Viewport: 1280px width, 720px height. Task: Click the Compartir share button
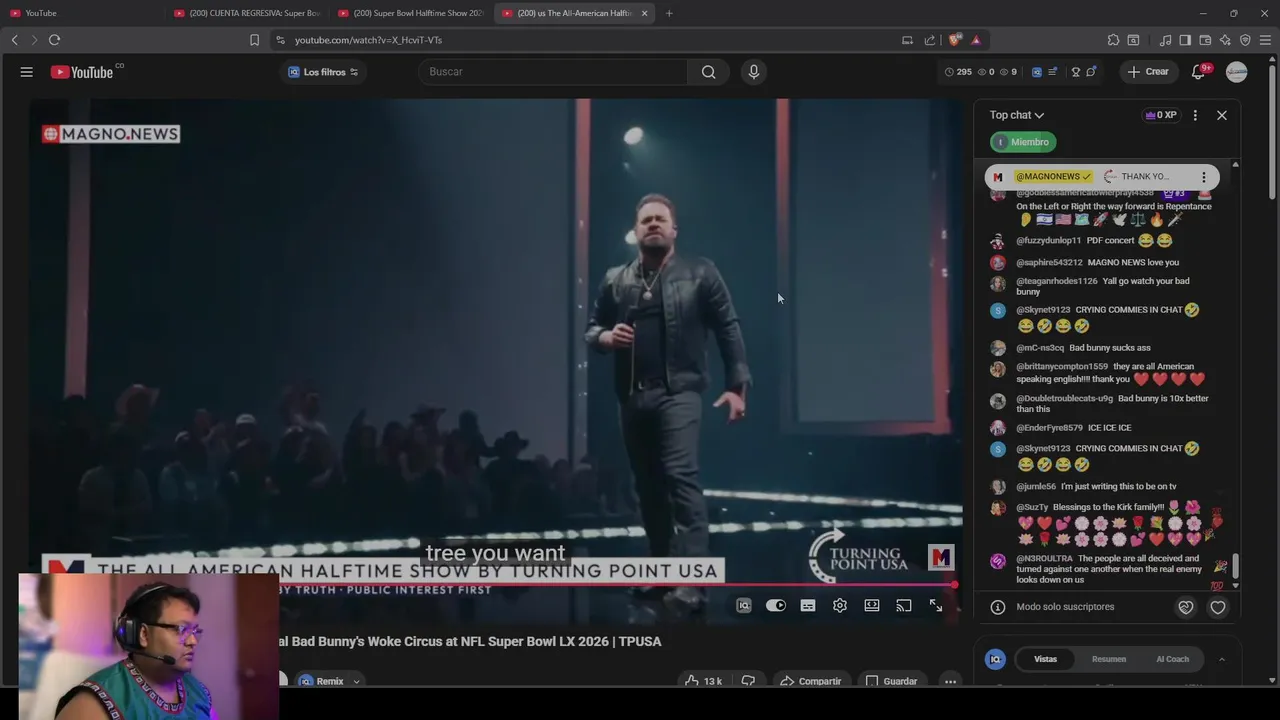pos(810,681)
